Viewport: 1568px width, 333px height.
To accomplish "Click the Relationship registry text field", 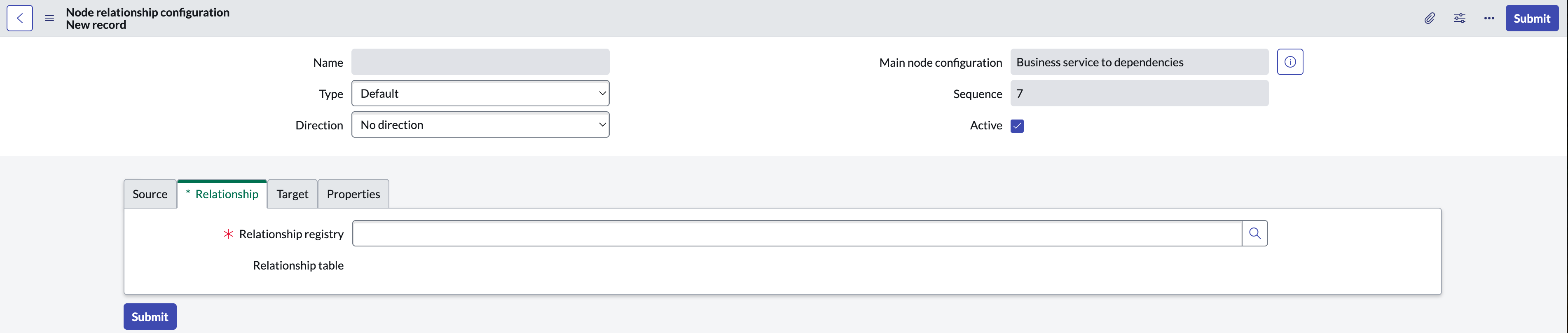I will [797, 233].
